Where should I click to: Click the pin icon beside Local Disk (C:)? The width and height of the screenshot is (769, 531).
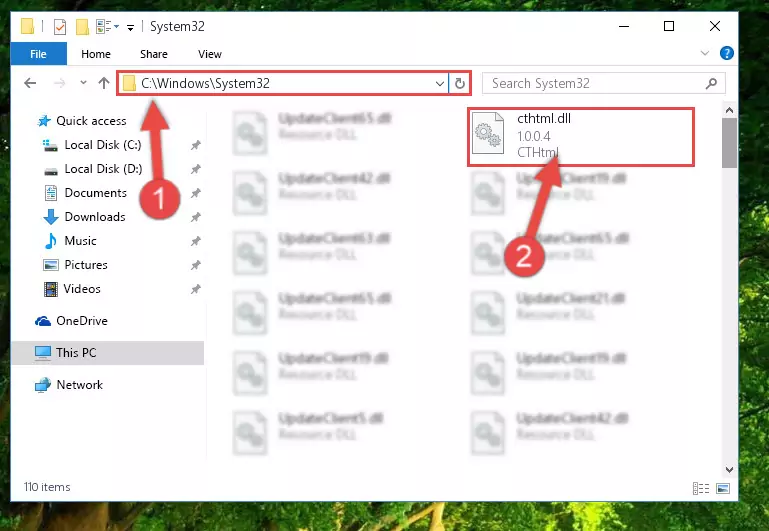tap(196, 145)
